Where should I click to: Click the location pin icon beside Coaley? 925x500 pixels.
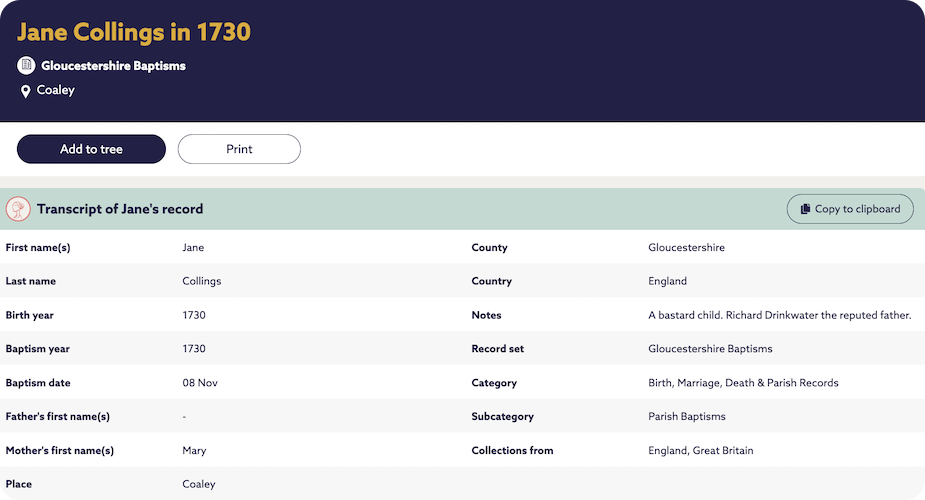(26, 91)
